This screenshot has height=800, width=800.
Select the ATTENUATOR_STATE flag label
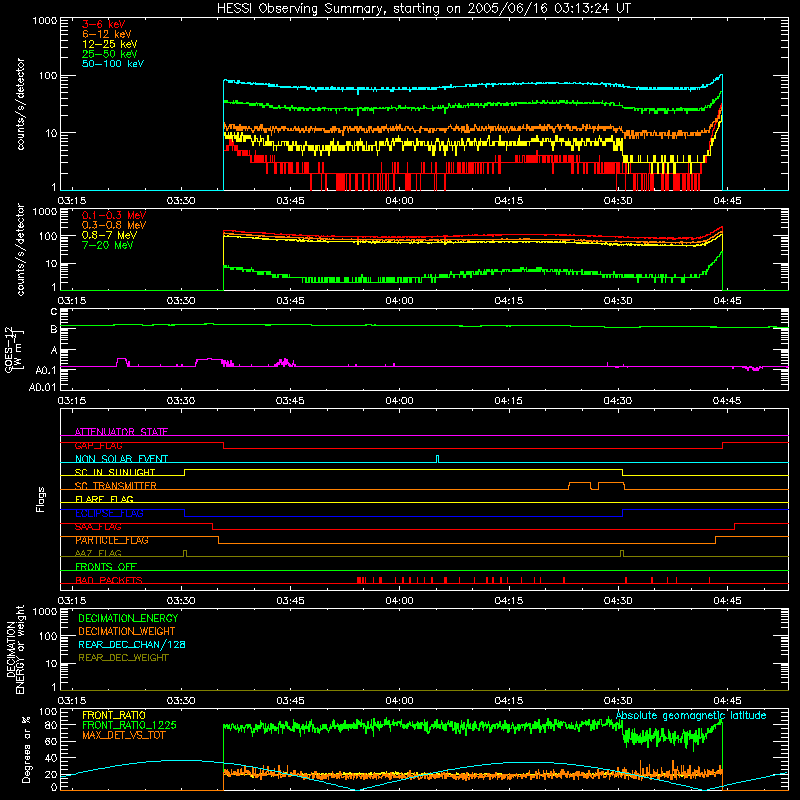(x=121, y=432)
